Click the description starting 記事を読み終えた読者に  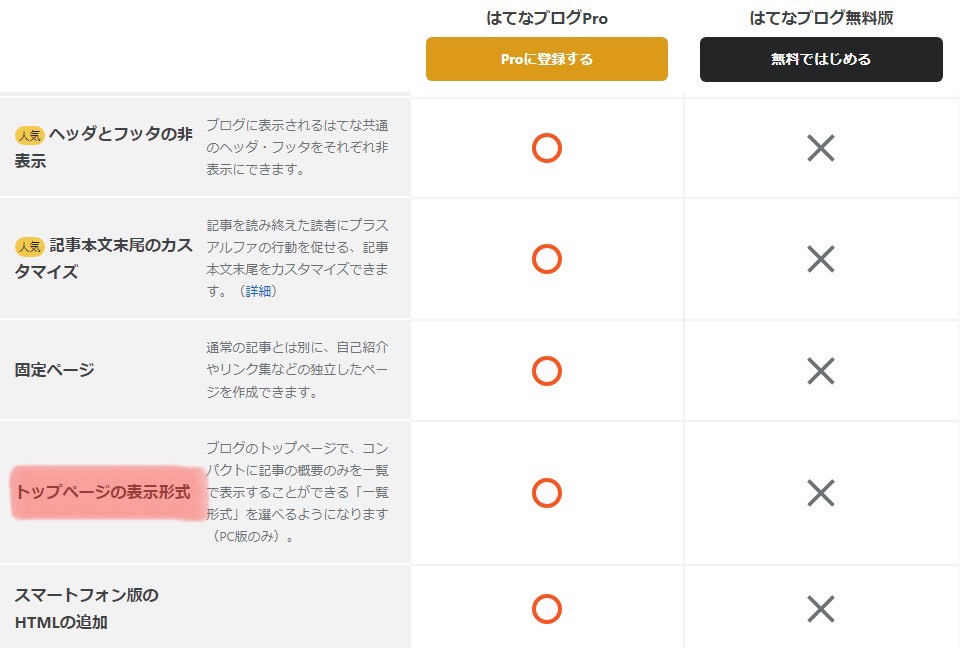pos(297,258)
